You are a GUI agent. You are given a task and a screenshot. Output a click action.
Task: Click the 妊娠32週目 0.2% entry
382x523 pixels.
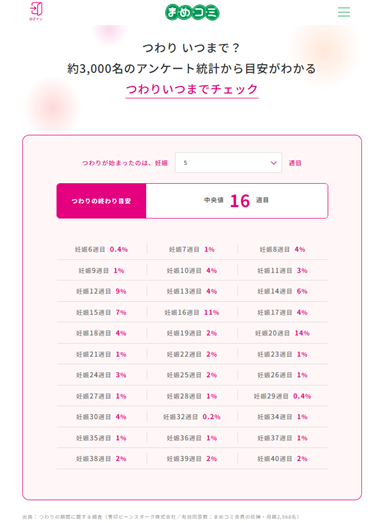click(192, 417)
